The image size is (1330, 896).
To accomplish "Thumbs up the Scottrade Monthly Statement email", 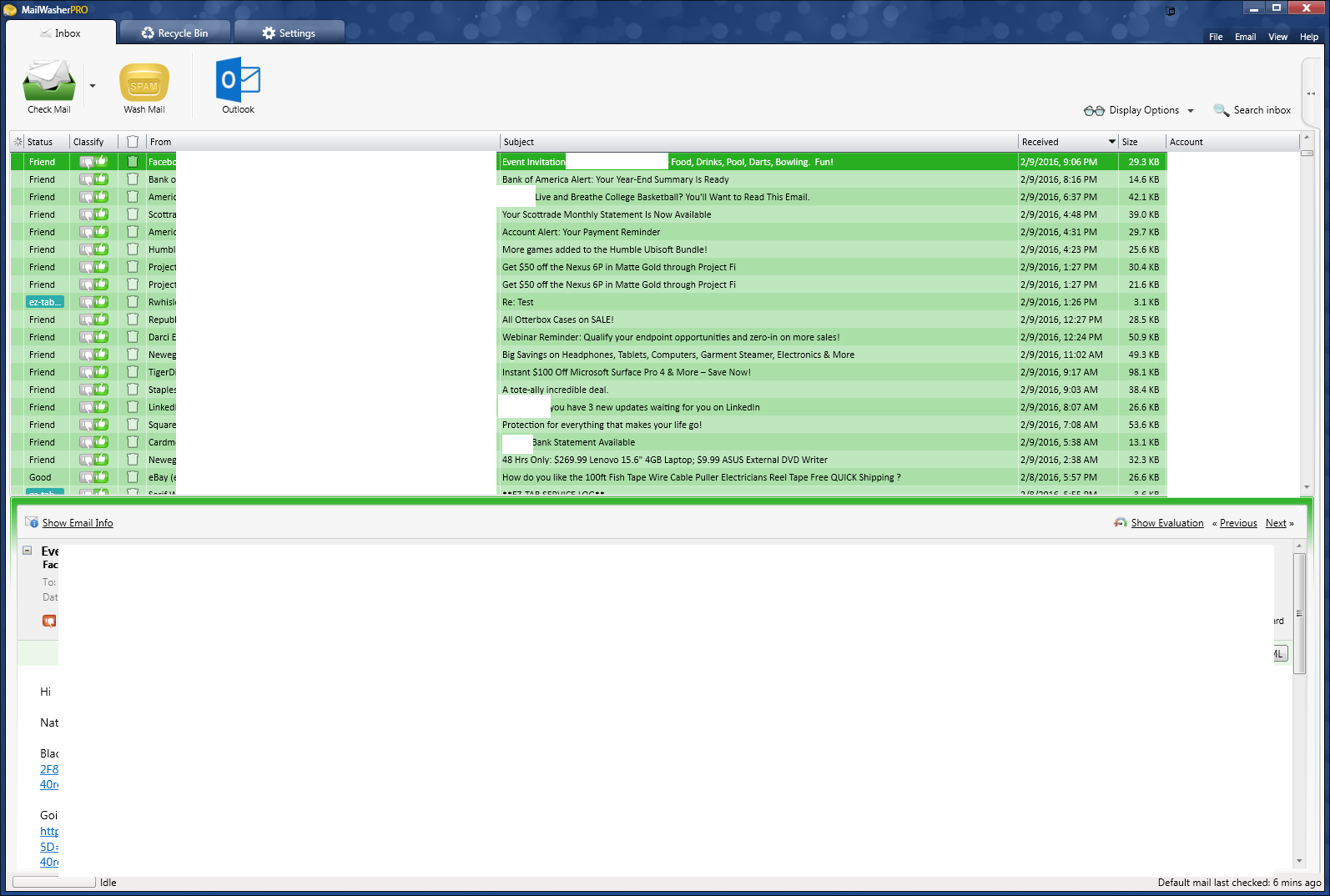I will coord(102,214).
